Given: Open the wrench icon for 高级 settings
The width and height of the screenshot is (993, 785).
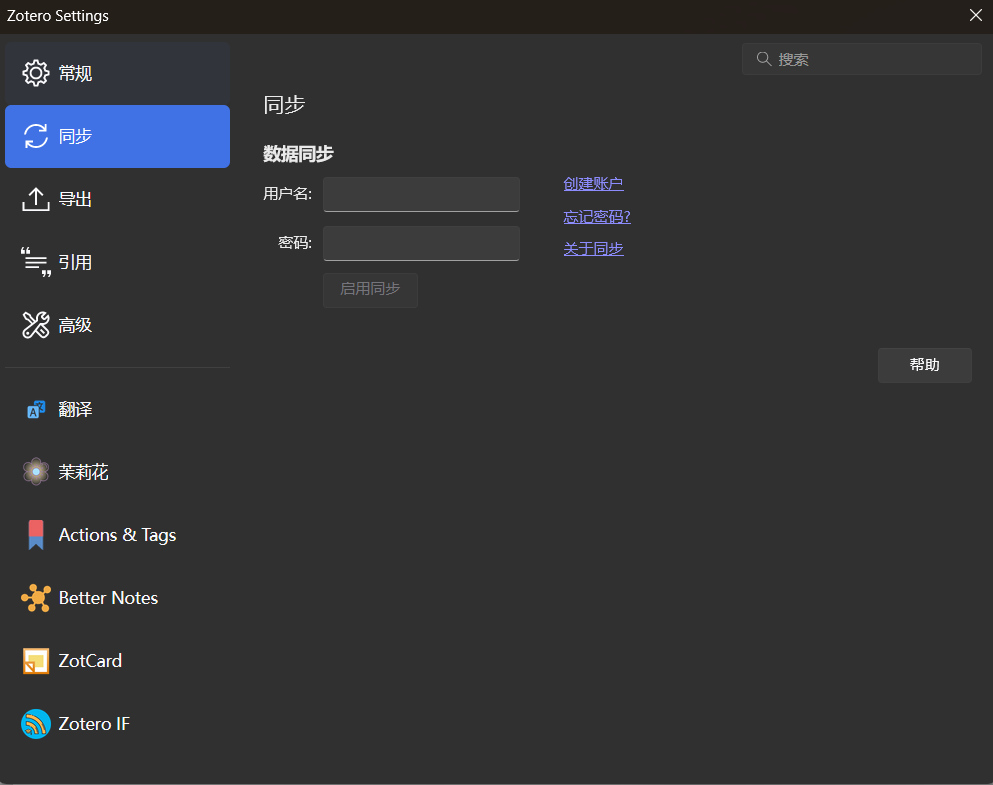Looking at the screenshot, I should tap(36, 325).
